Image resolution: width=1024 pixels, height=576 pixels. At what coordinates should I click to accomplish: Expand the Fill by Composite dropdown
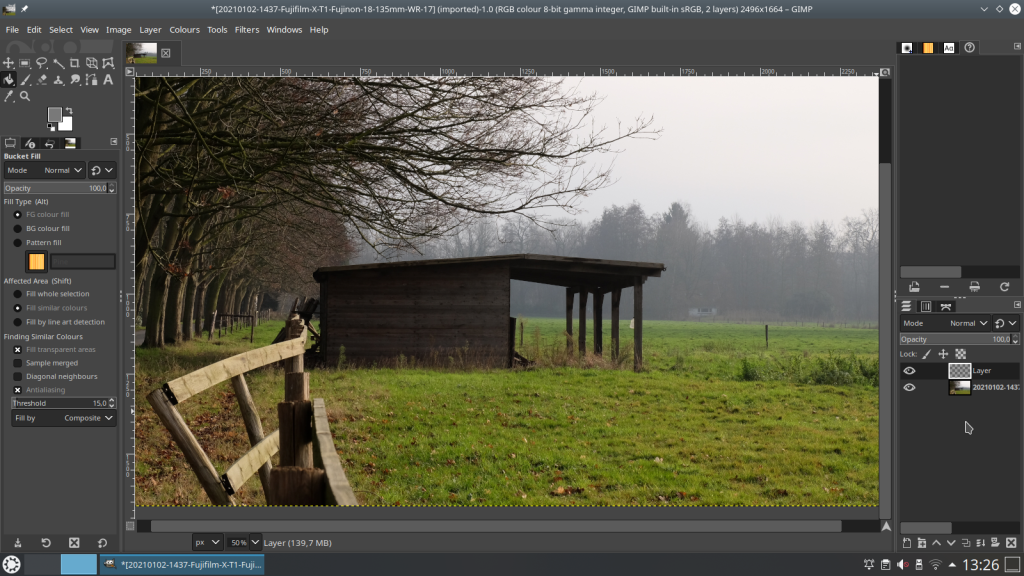tap(64, 418)
